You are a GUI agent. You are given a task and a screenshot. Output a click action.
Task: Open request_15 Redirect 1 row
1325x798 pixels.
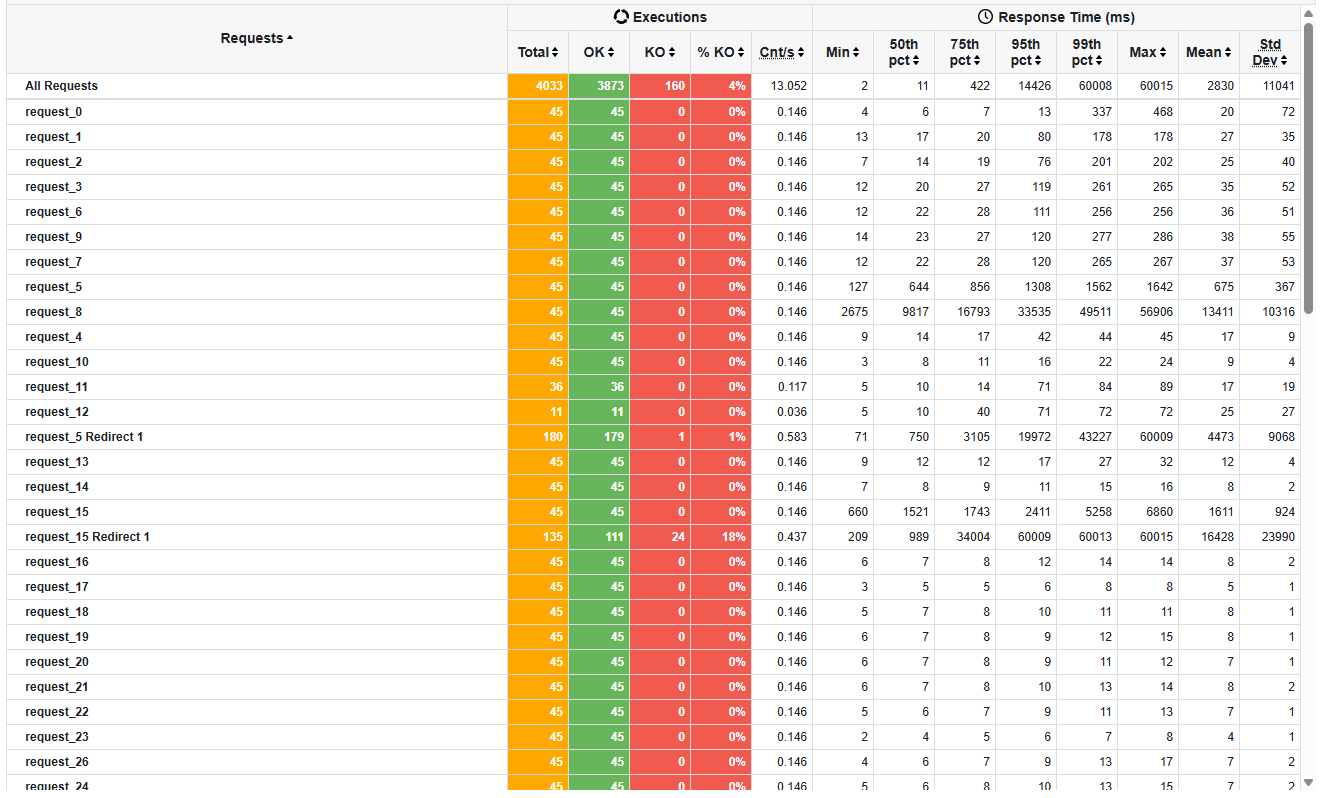88,537
